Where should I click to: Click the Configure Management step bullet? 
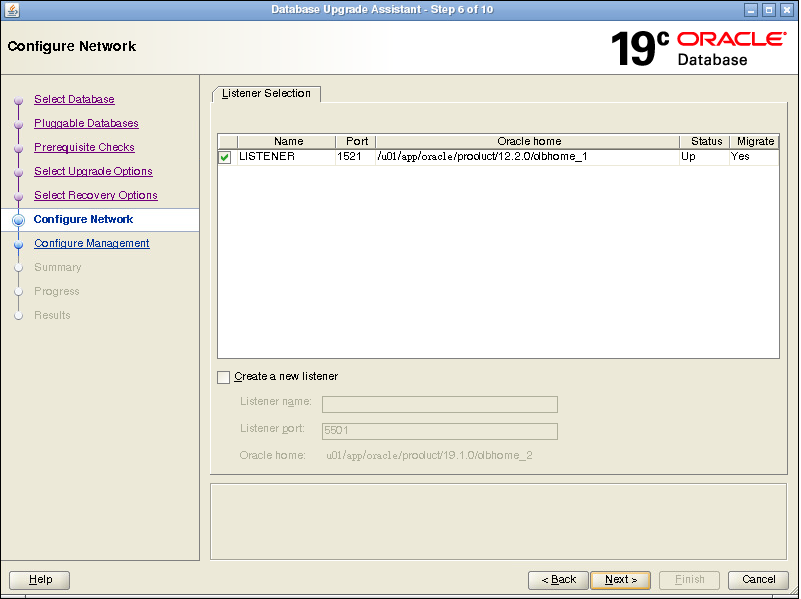pyautogui.click(x=19, y=244)
